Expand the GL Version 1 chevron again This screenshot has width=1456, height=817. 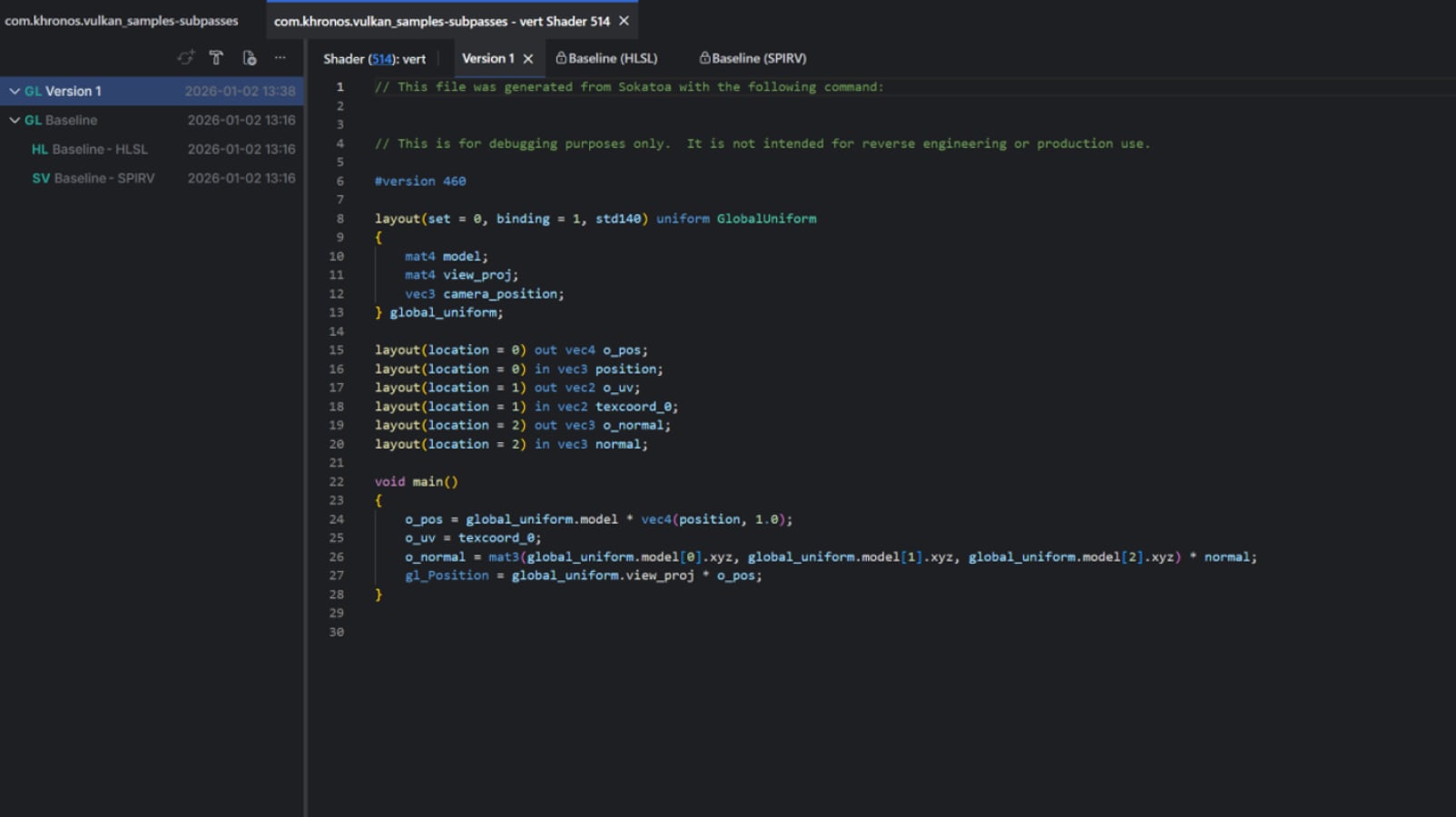tap(14, 91)
